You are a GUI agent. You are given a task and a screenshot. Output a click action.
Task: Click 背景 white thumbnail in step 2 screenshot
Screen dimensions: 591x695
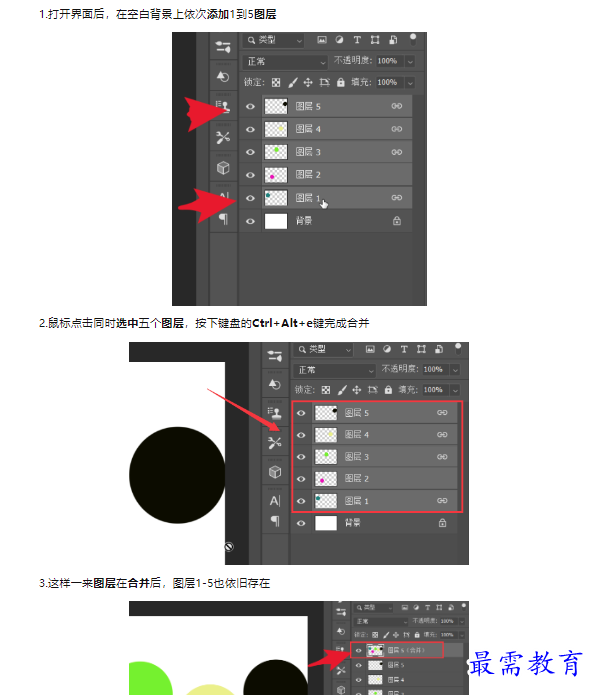(x=326, y=523)
